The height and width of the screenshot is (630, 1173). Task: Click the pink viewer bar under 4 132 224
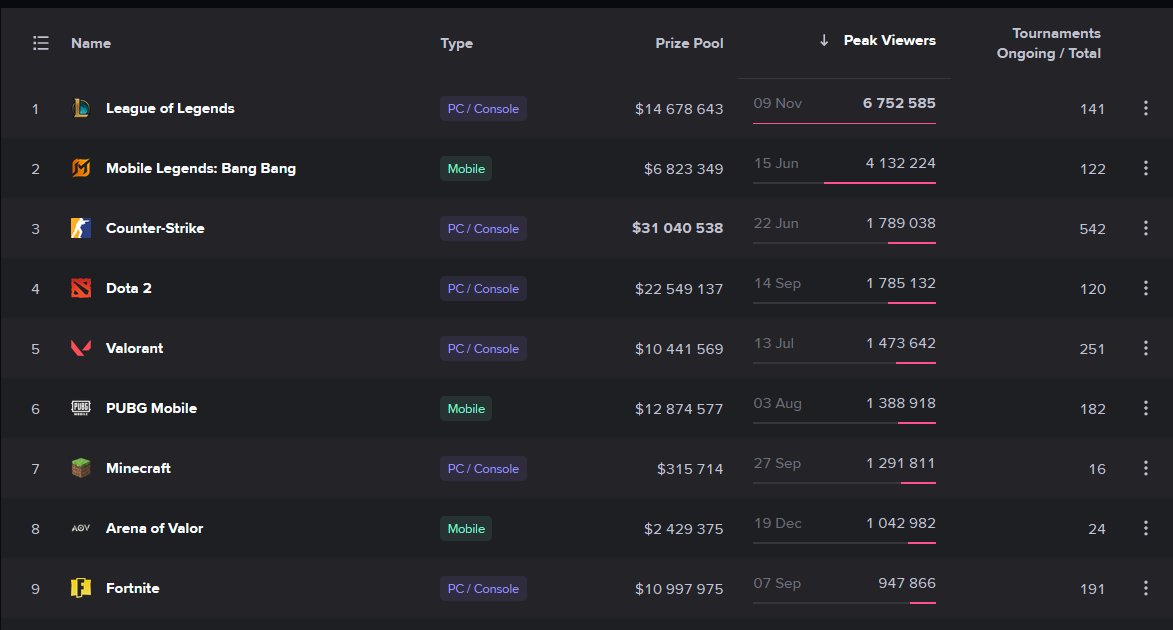pyautogui.click(x=880, y=183)
